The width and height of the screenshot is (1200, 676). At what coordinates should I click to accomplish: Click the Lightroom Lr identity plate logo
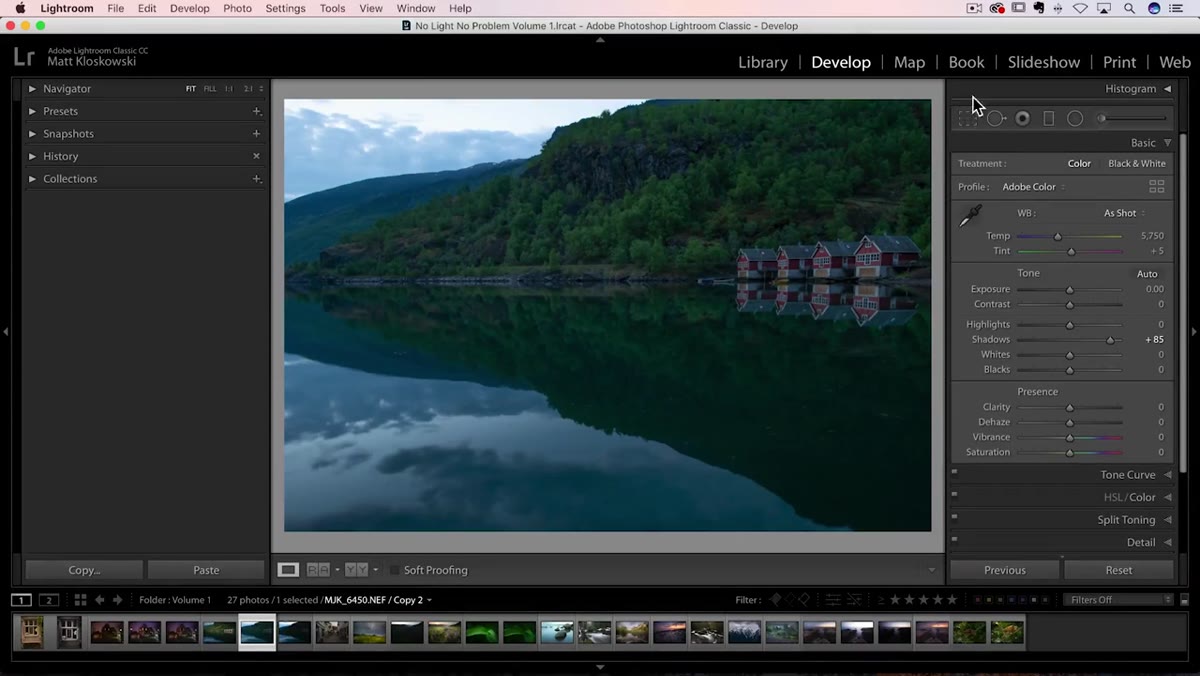(25, 57)
